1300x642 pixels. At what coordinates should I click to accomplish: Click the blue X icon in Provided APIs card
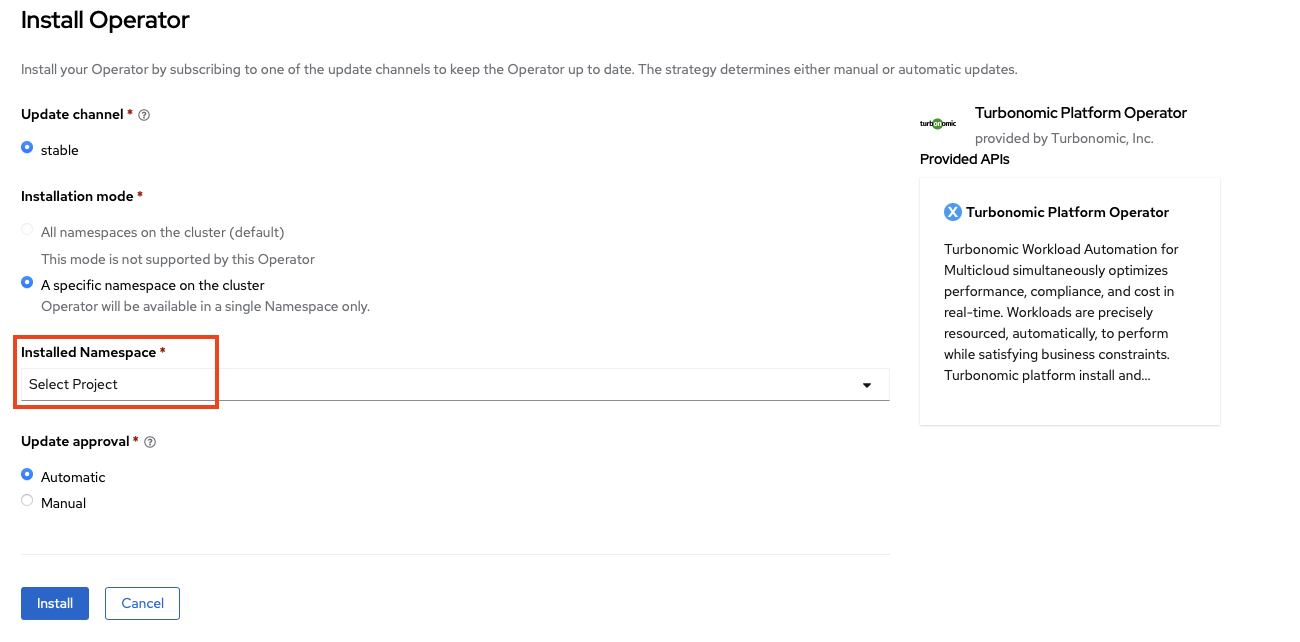953,212
